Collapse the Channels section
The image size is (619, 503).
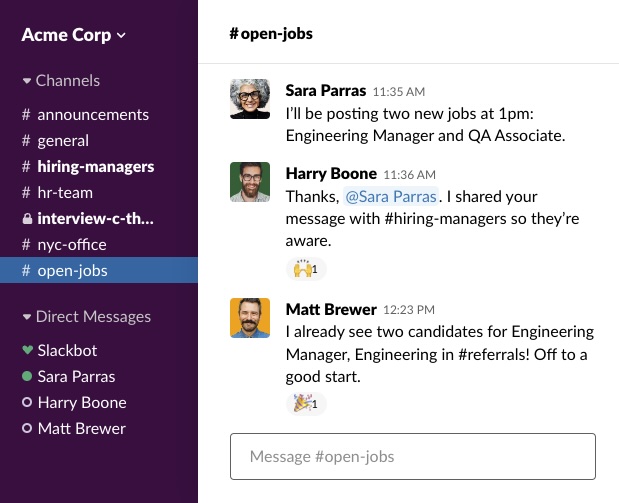[x=61, y=81]
